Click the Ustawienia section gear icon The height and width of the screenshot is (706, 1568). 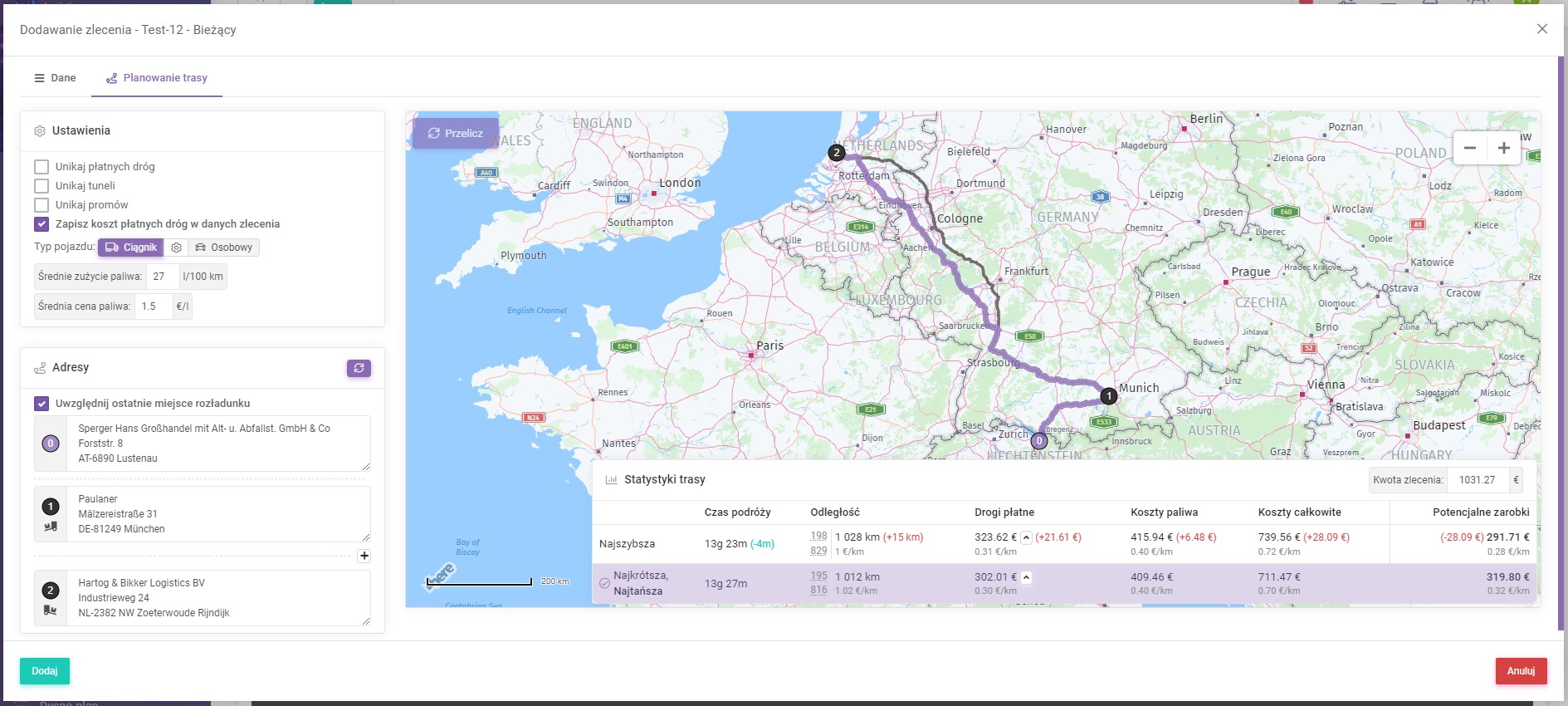[x=39, y=131]
